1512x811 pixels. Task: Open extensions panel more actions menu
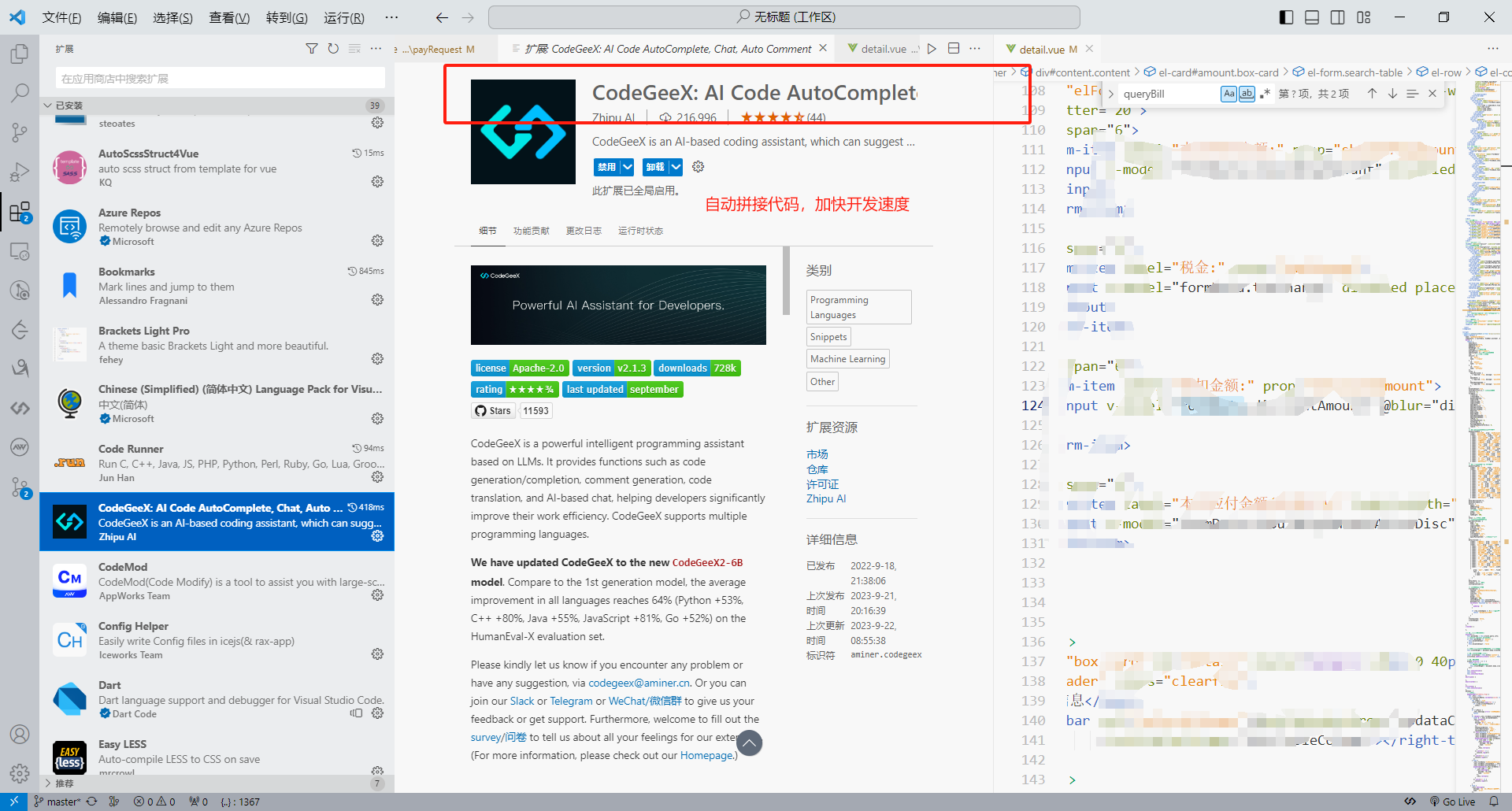coord(376,49)
